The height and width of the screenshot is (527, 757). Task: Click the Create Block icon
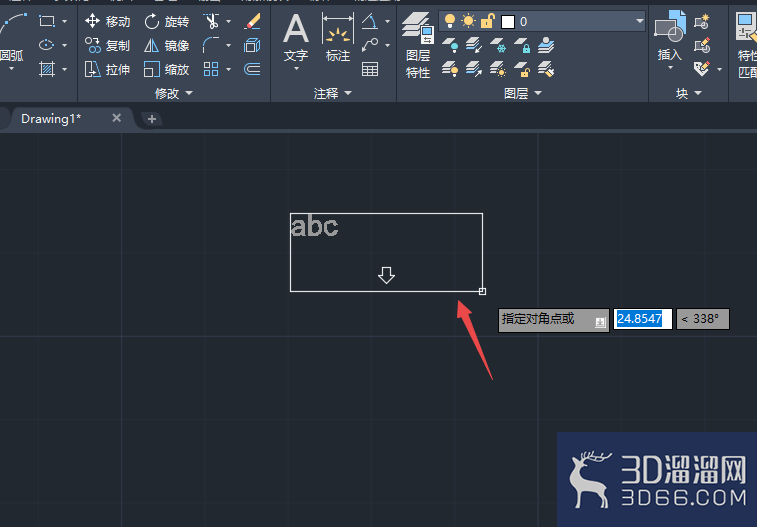[701, 22]
